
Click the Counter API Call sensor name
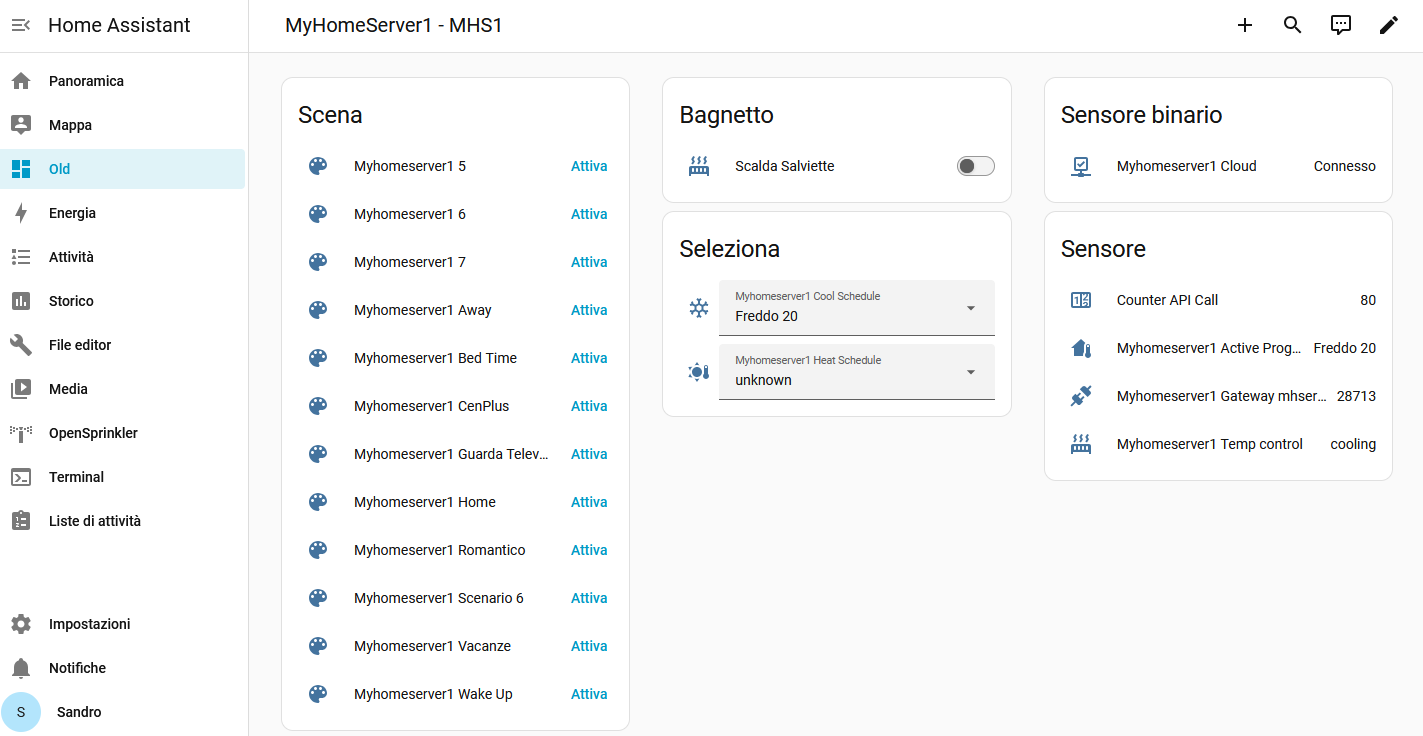[1167, 300]
